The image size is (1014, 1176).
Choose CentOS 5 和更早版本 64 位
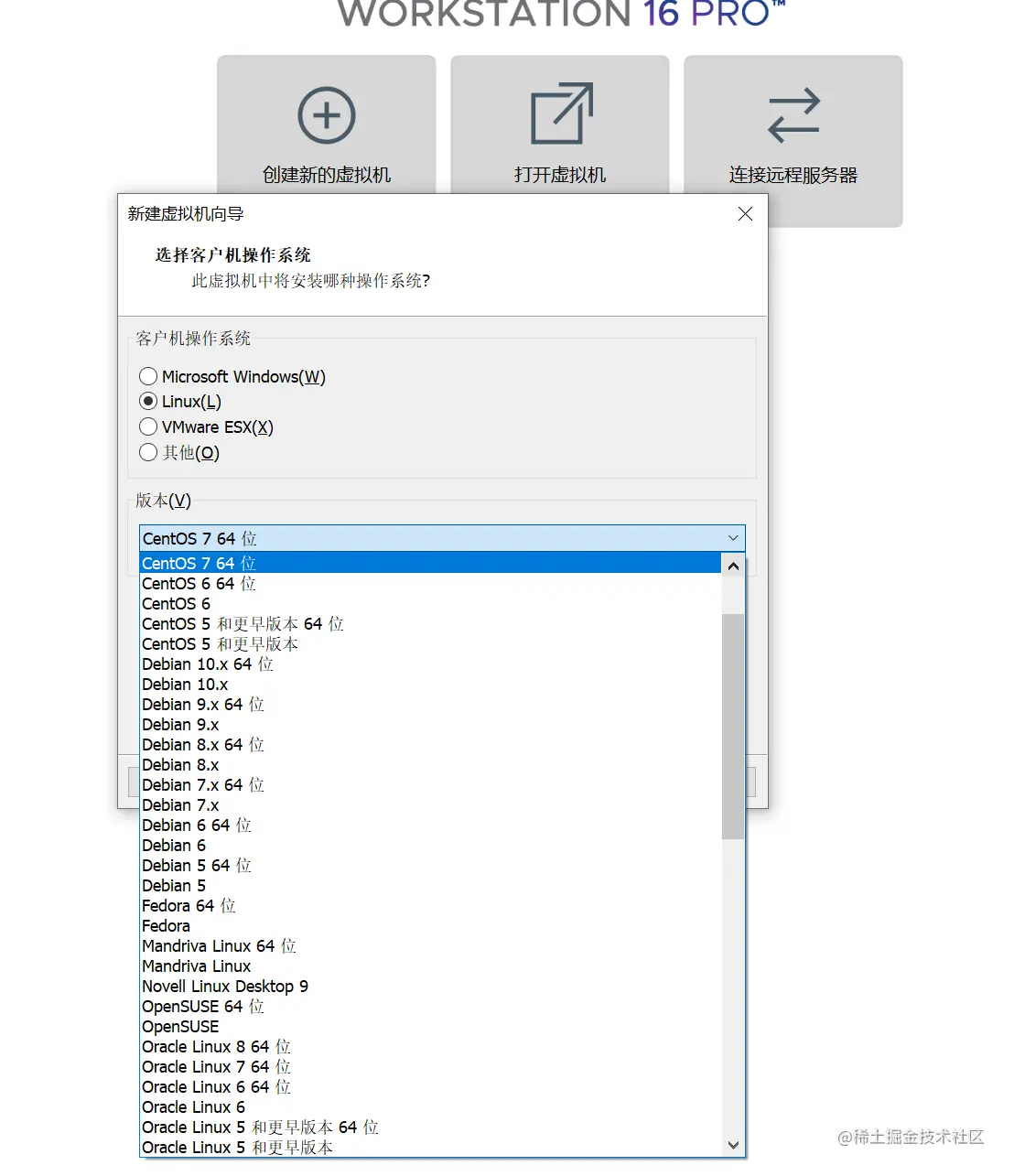point(430,623)
